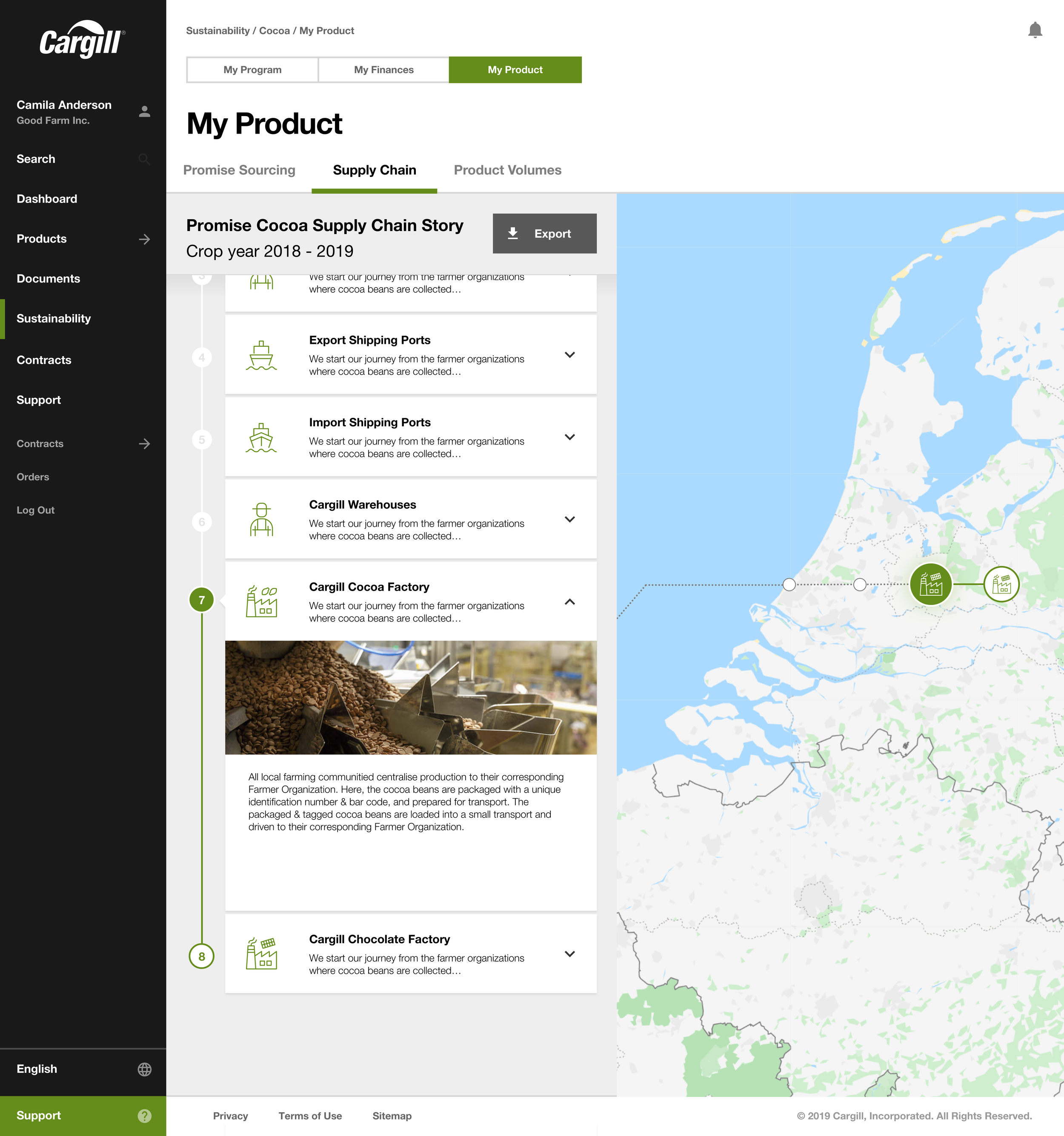Viewport: 1064px width, 1136px height.
Task: Click the search magnifier icon
Action: coord(144,159)
